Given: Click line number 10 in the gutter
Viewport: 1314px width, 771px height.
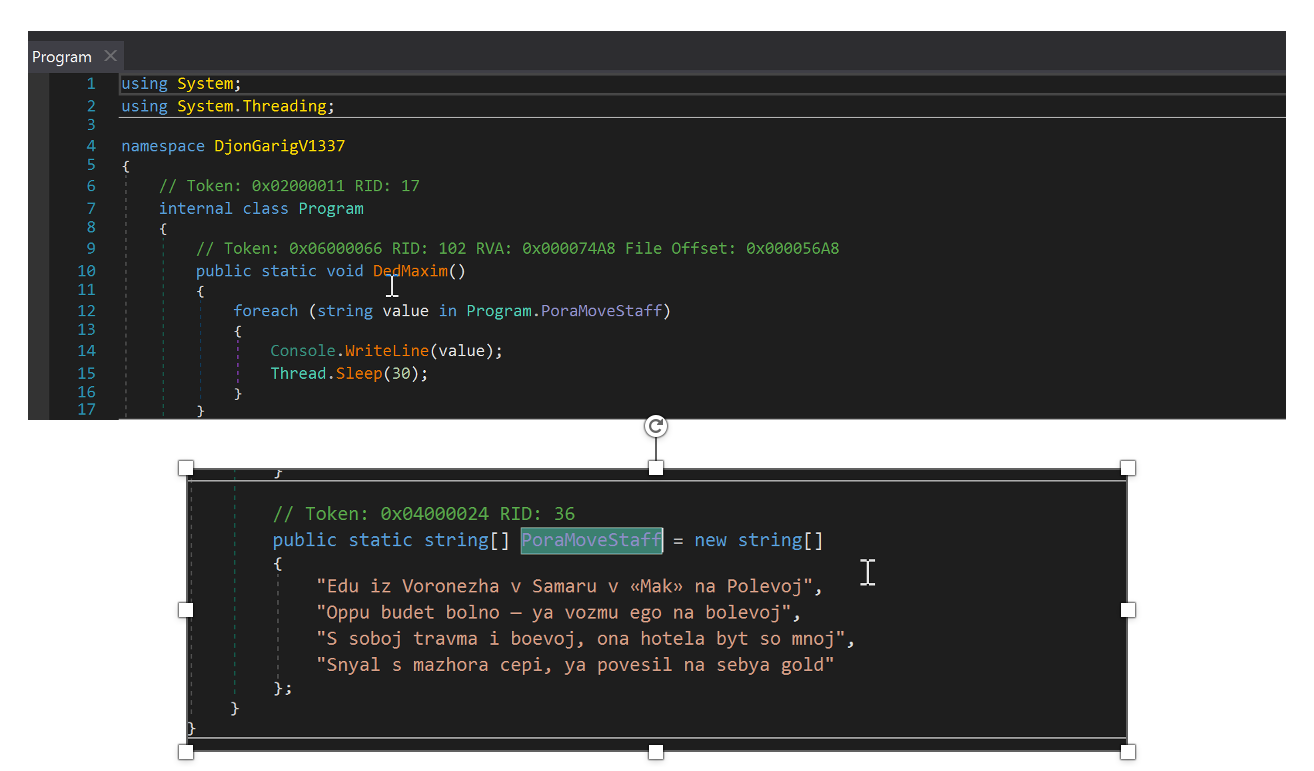Looking at the screenshot, I should [x=86, y=271].
